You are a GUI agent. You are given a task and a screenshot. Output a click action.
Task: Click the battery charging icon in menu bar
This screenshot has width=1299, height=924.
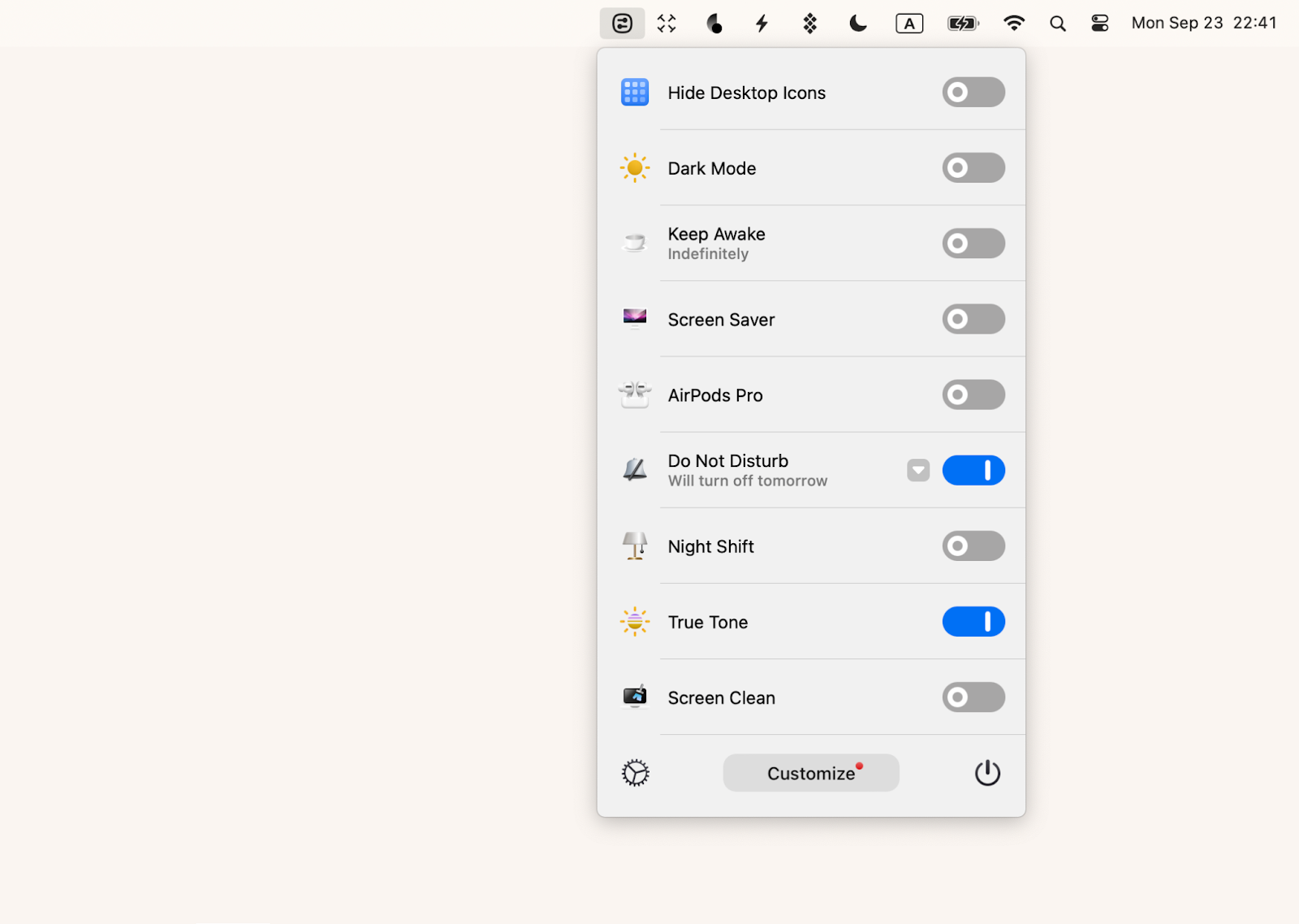(962, 23)
